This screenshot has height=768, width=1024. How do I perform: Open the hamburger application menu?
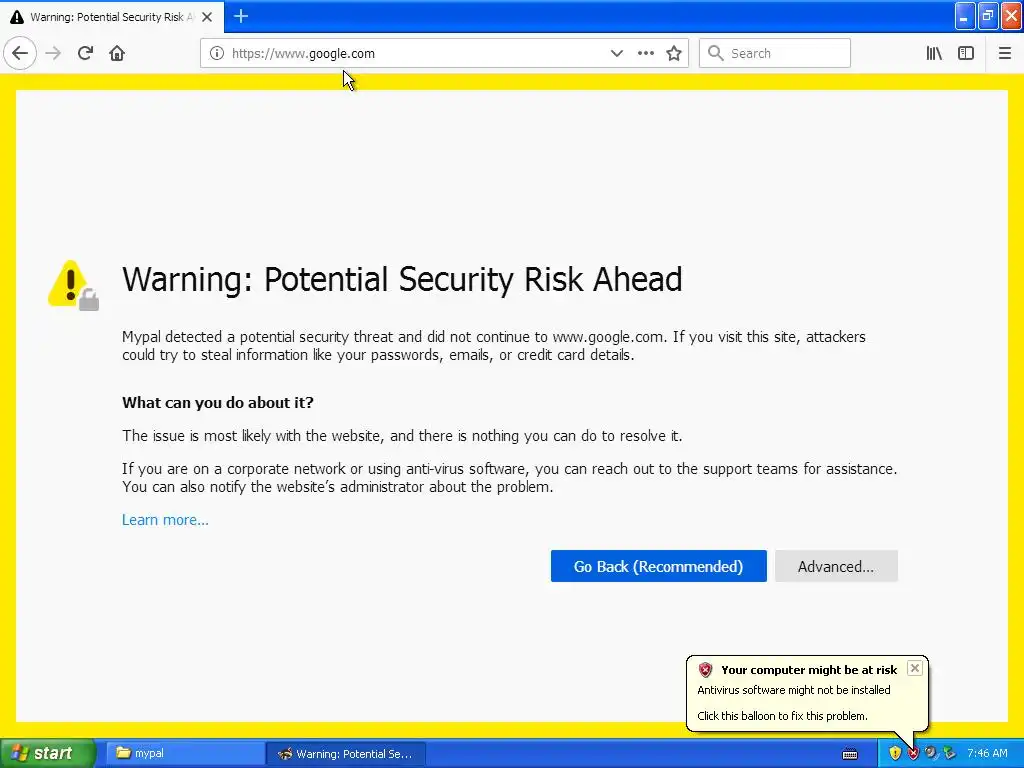click(1004, 54)
